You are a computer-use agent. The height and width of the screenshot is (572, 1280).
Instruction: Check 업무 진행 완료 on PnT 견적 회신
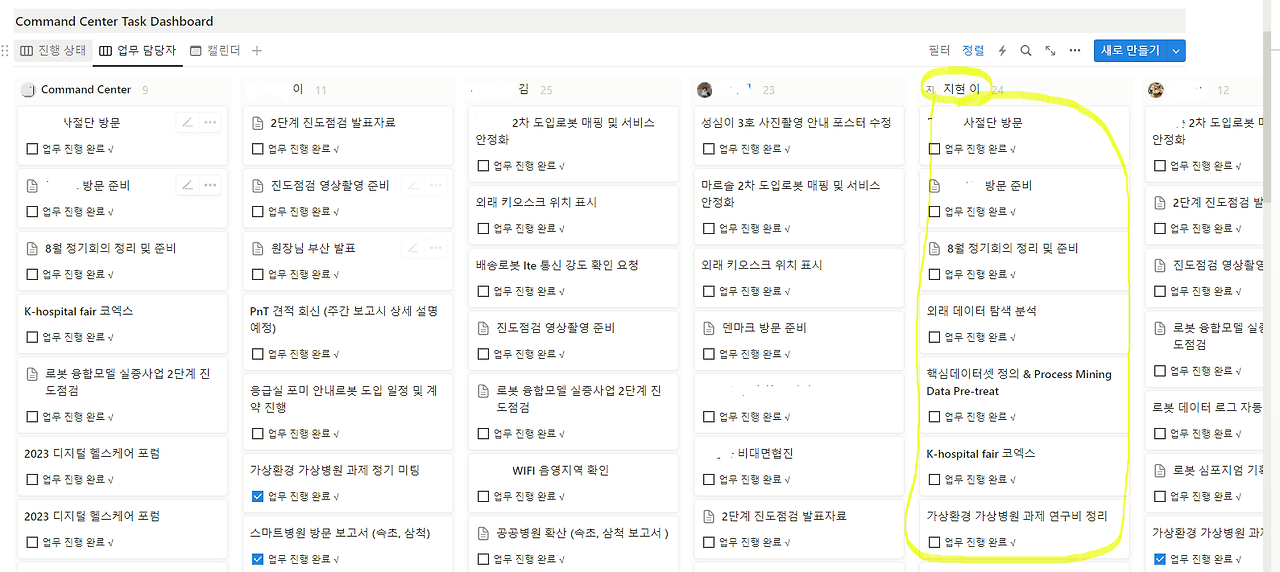coord(258,354)
